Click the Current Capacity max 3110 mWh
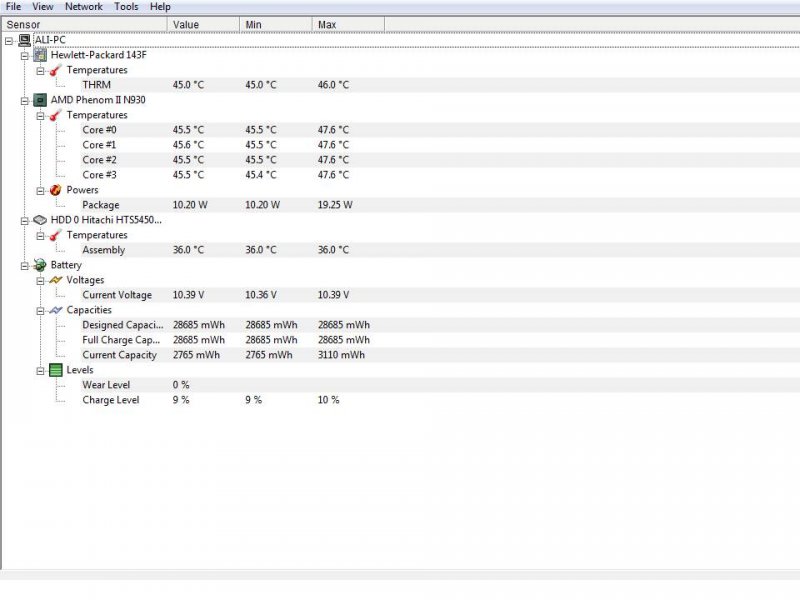The width and height of the screenshot is (800, 600). 341,355
